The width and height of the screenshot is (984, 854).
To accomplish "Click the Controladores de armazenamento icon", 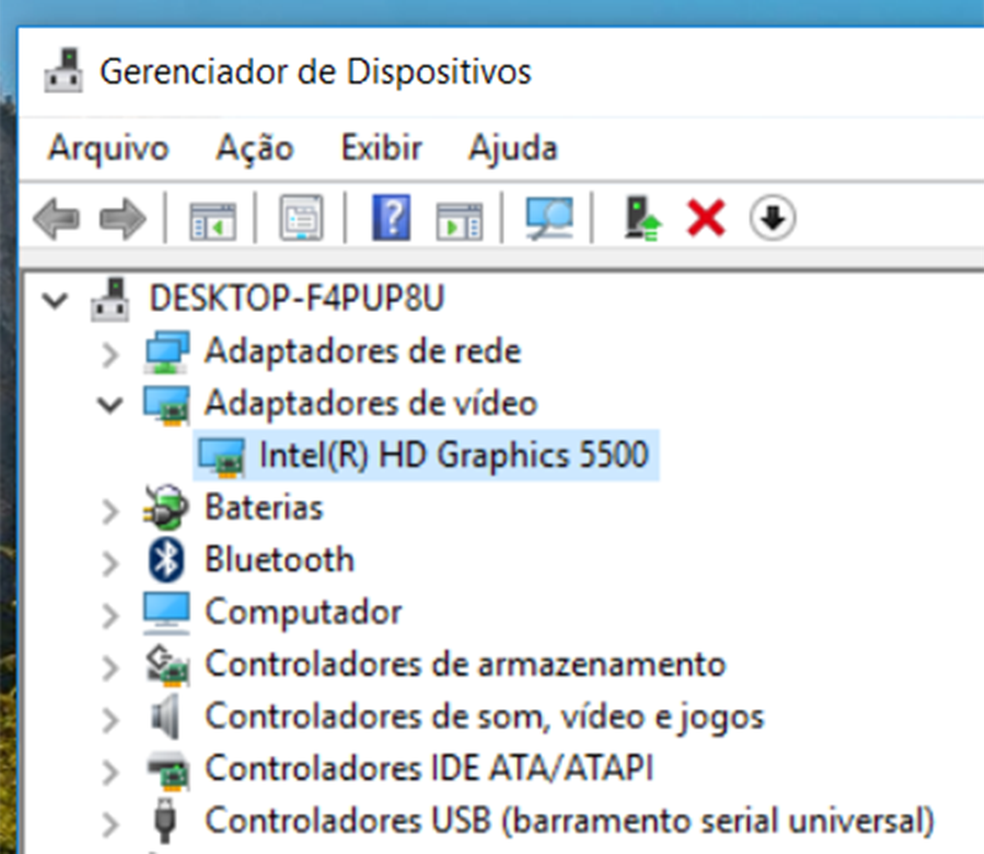I will pos(167,665).
